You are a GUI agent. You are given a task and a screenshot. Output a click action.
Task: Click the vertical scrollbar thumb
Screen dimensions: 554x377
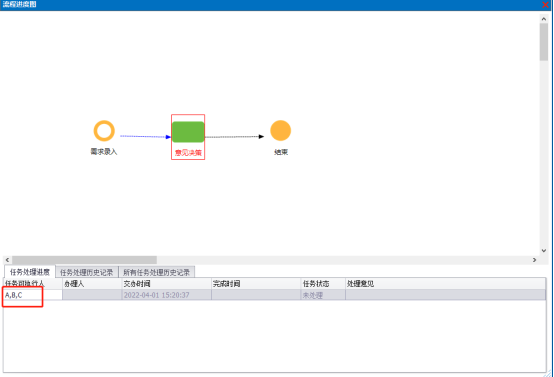tap(544, 42)
